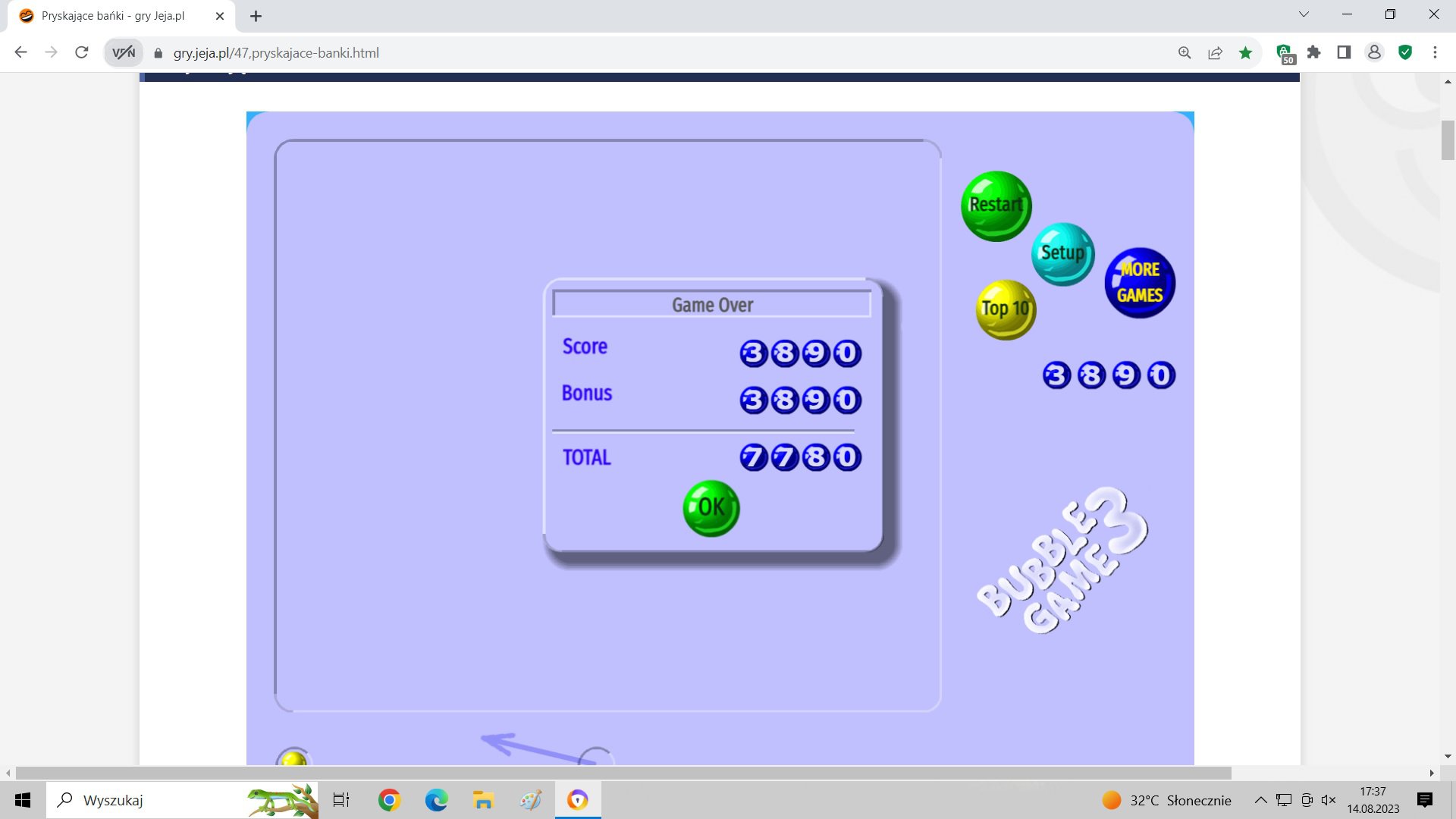Go forward in browser history
Screen dimensions: 1456x819
(51, 52)
